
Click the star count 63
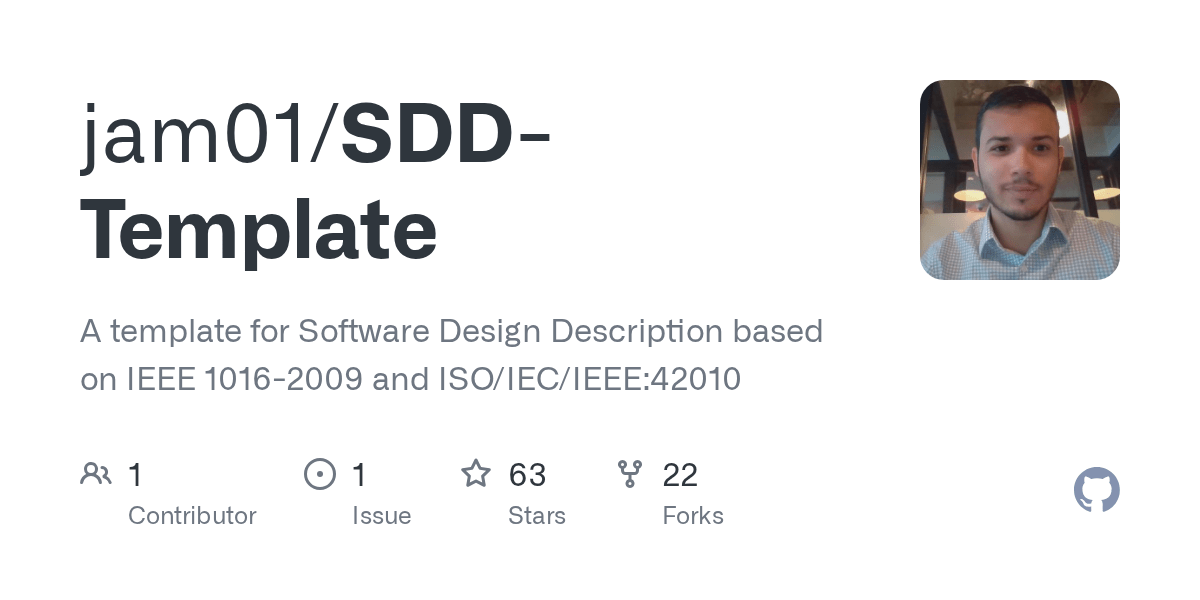pyautogui.click(x=527, y=474)
